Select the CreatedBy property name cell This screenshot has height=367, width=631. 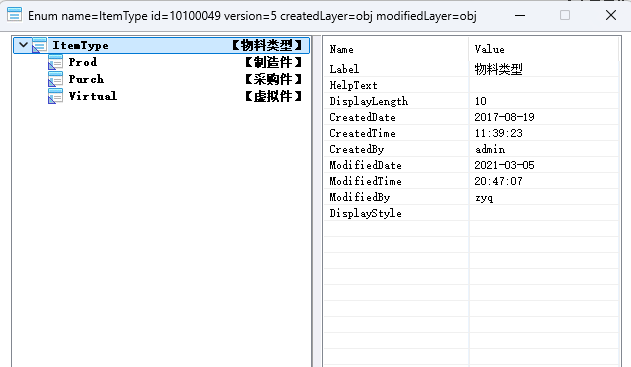point(396,149)
